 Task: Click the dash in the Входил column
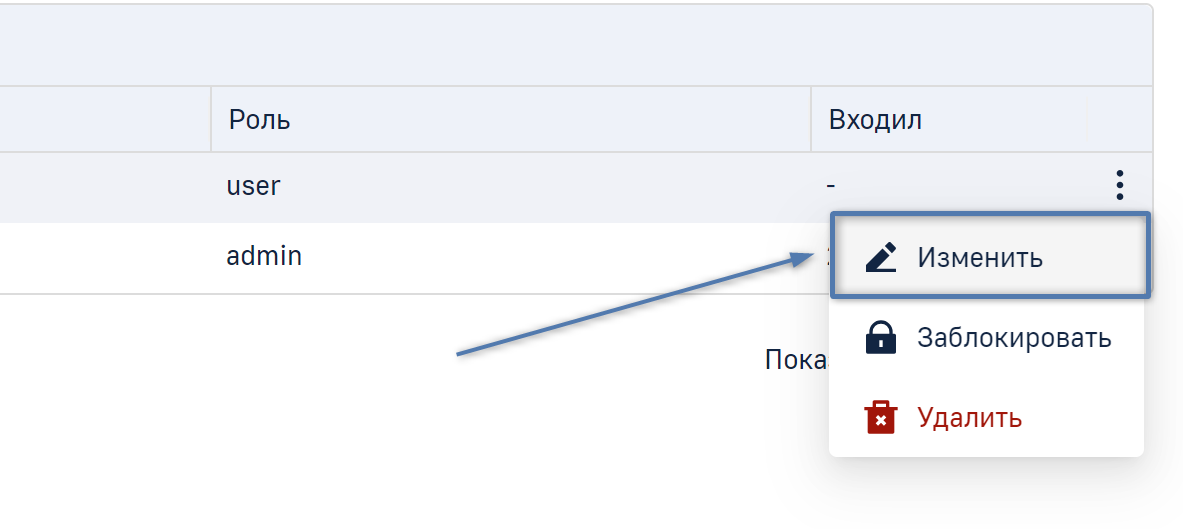831,186
